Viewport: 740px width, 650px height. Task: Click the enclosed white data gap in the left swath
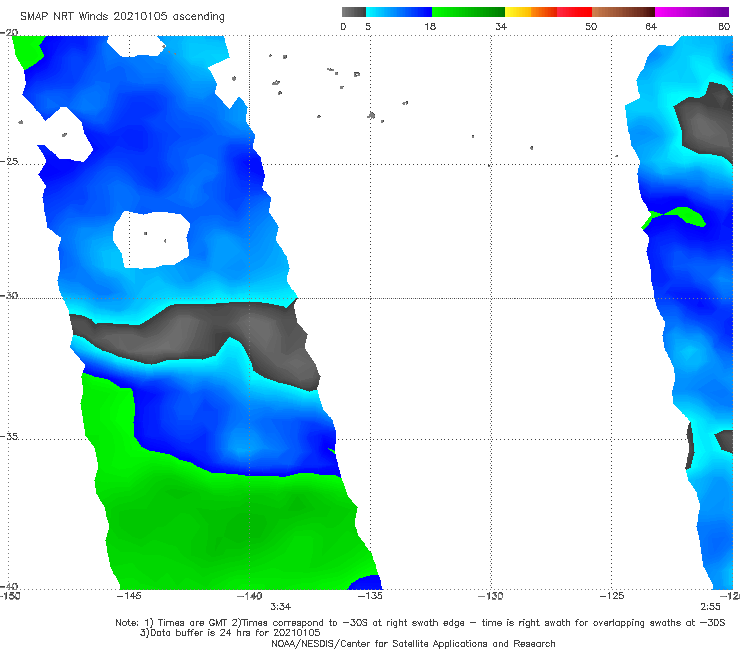151,239
